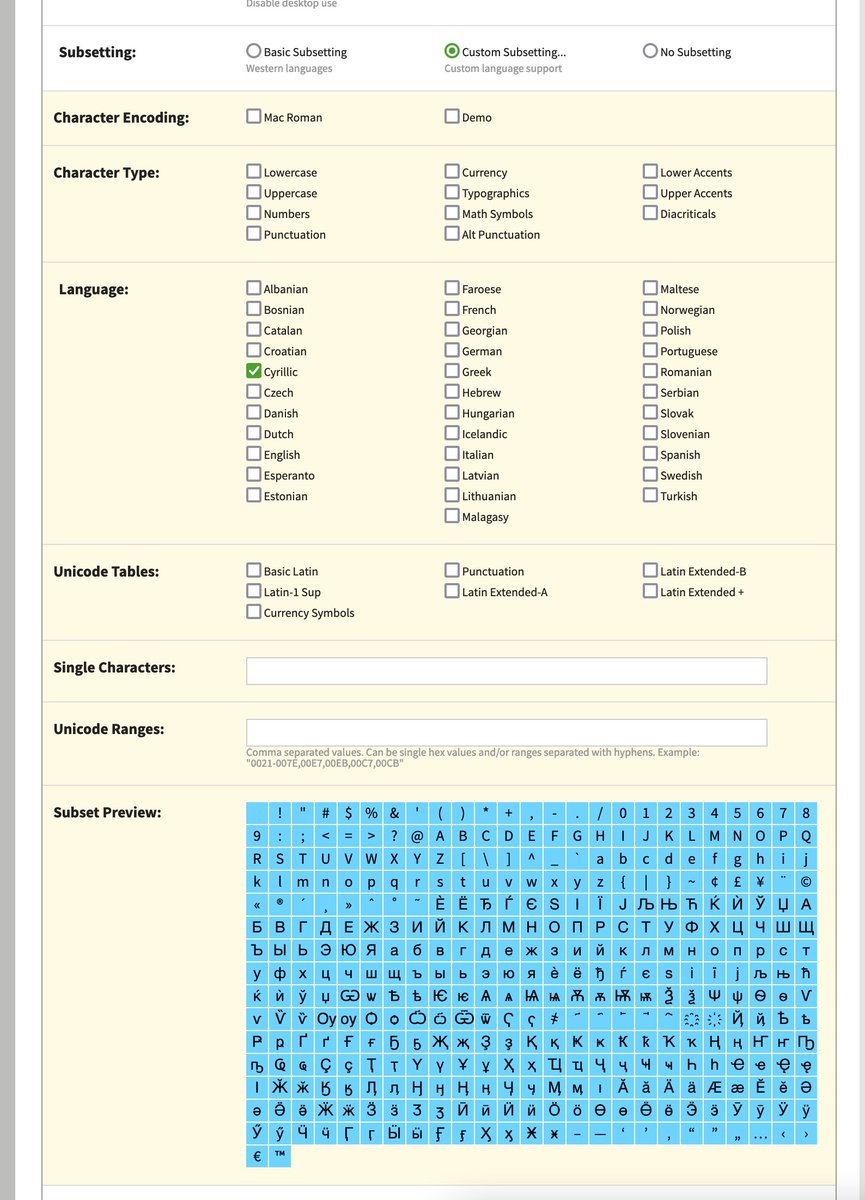Enable the Portuguese language checkbox
Image resolution: width=865 pixels, height=1200 pixels.
[x=651, y=350]
